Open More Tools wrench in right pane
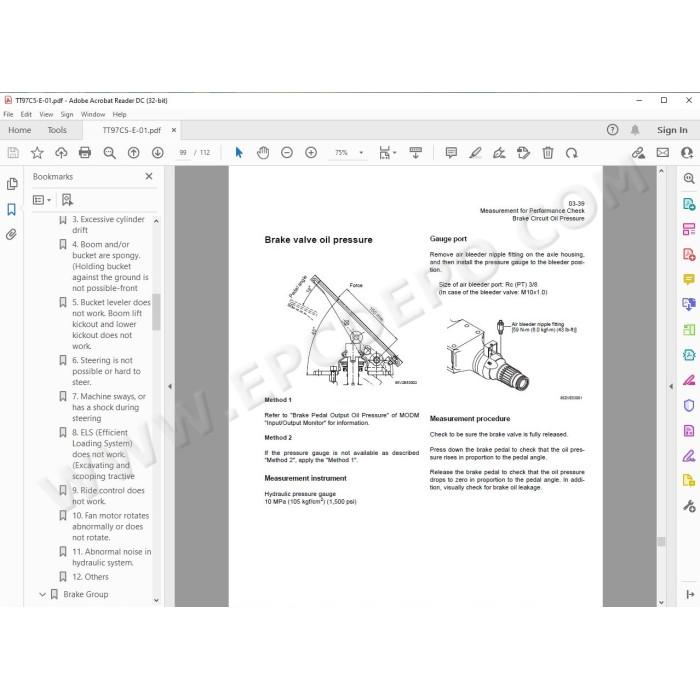700x700 pixels. (x=689, y=506)
